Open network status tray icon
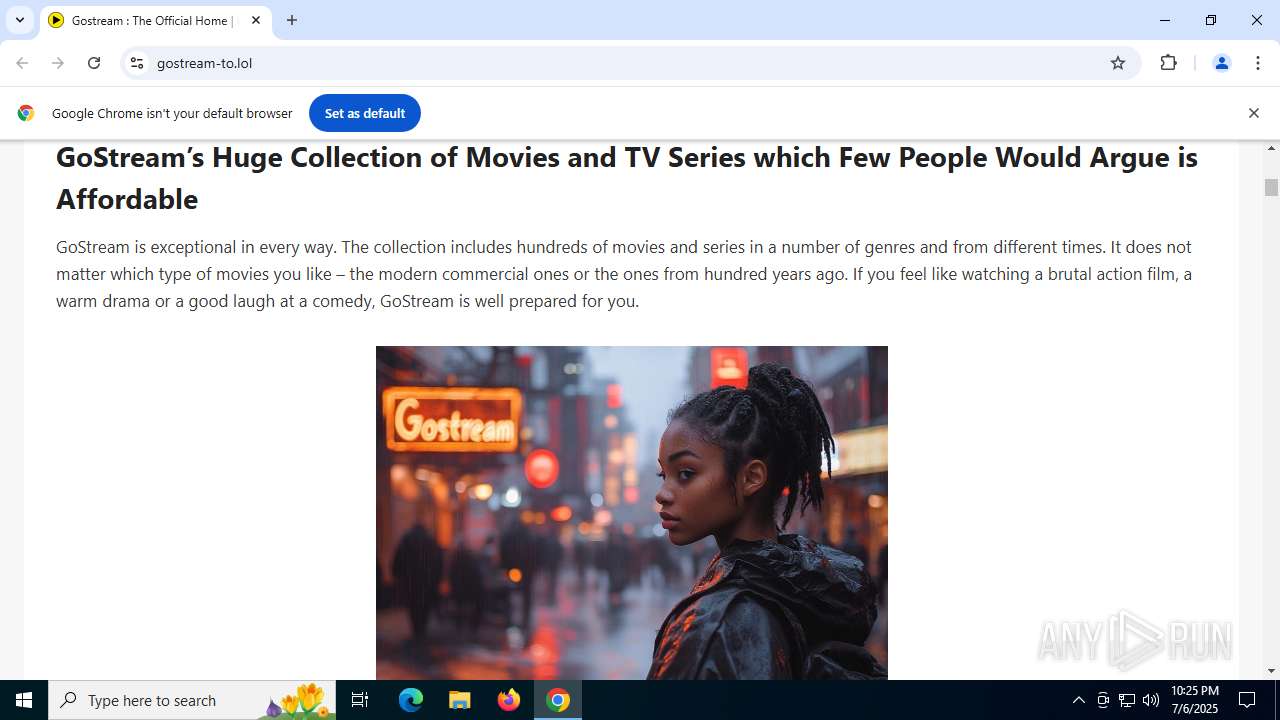Viewport: 1280px width, 720px height. click(1127, 700)
